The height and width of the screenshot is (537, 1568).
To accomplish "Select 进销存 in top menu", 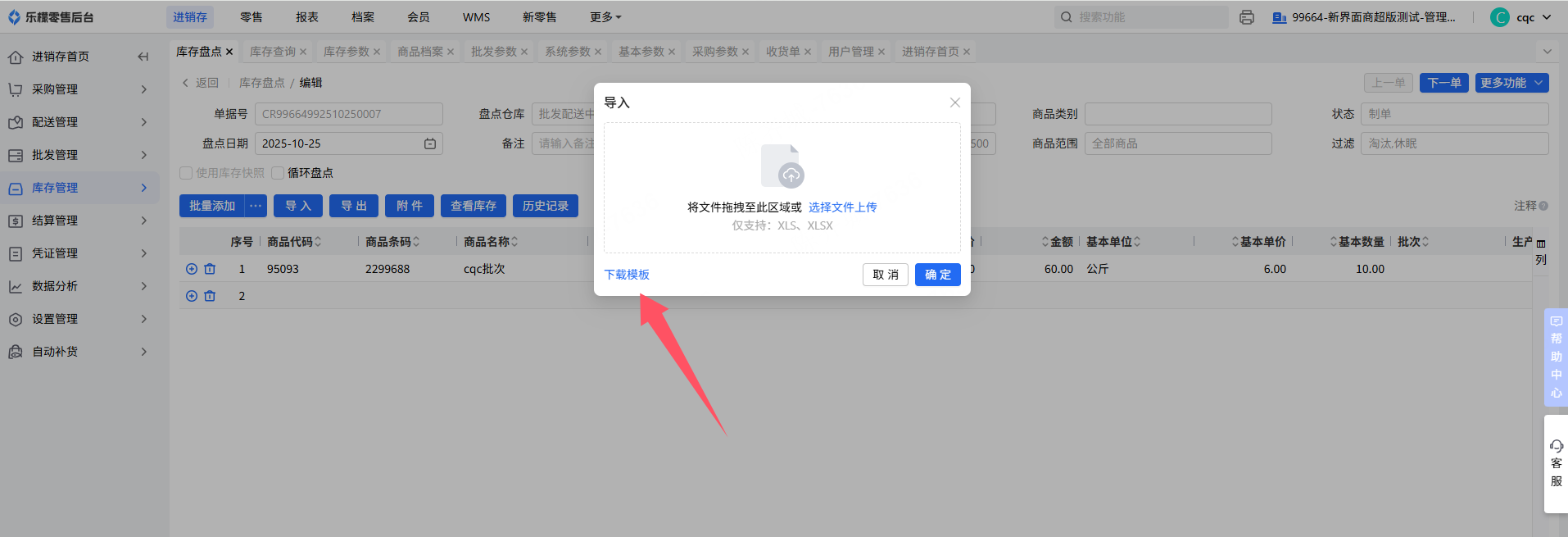I will 190,17.
